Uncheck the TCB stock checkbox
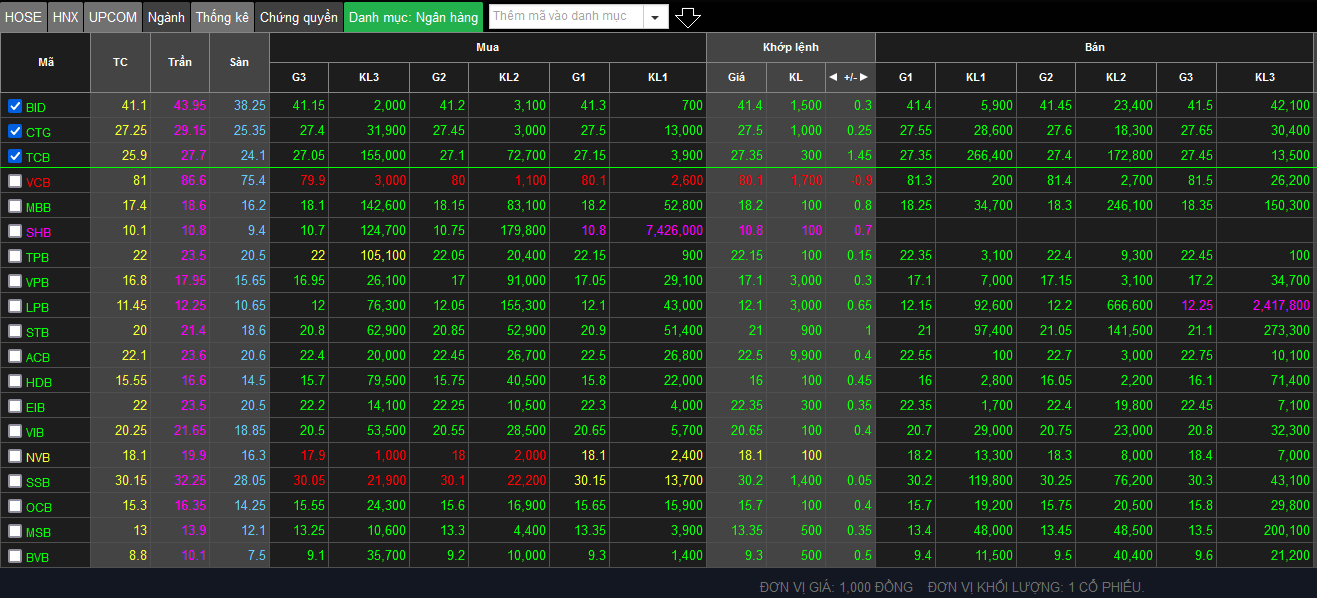Image resolution: width=1317 pixels, height=598 pixels. [x=15, y=156]
